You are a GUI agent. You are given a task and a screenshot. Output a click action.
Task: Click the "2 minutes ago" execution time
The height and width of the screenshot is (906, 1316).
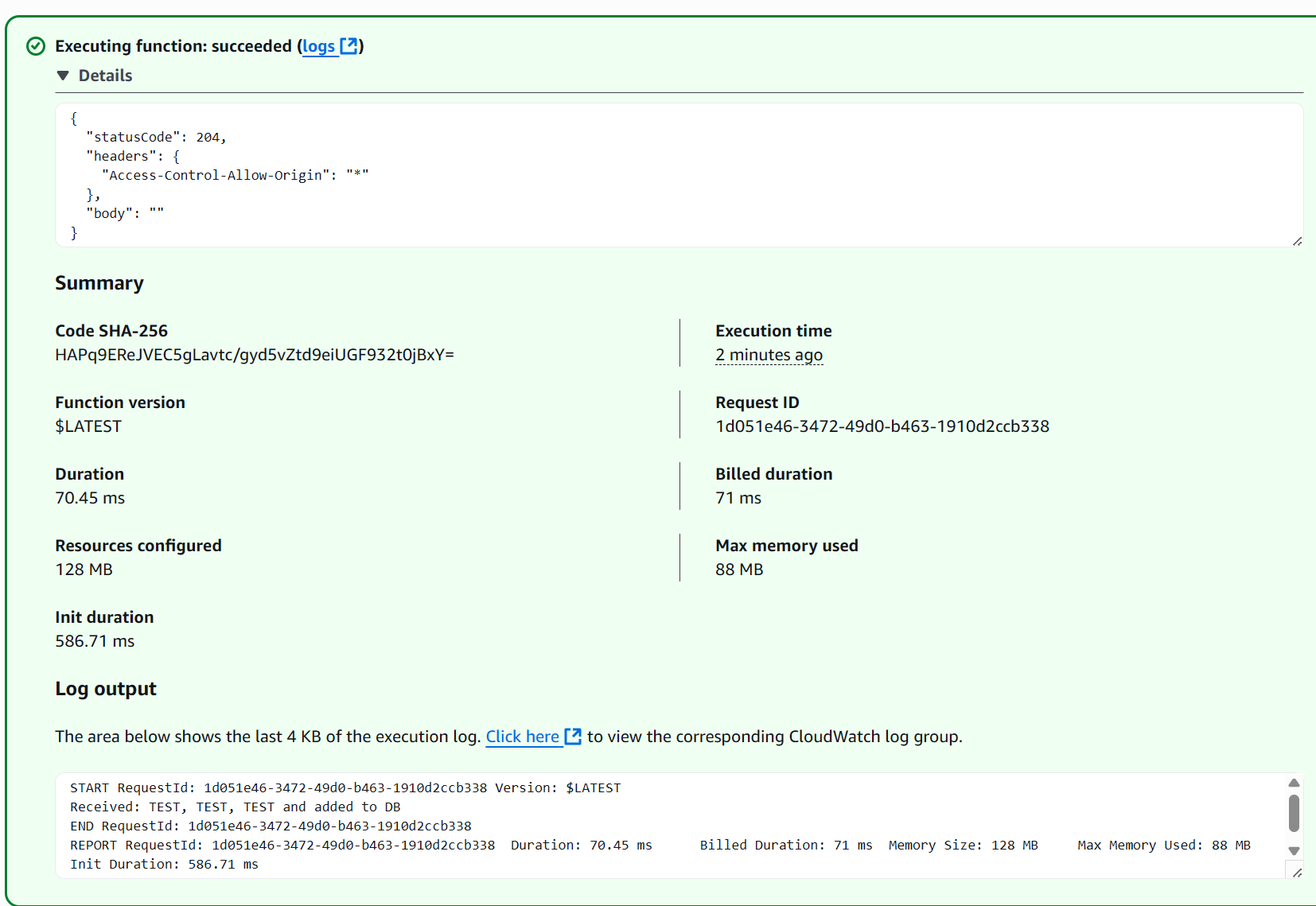769,355
